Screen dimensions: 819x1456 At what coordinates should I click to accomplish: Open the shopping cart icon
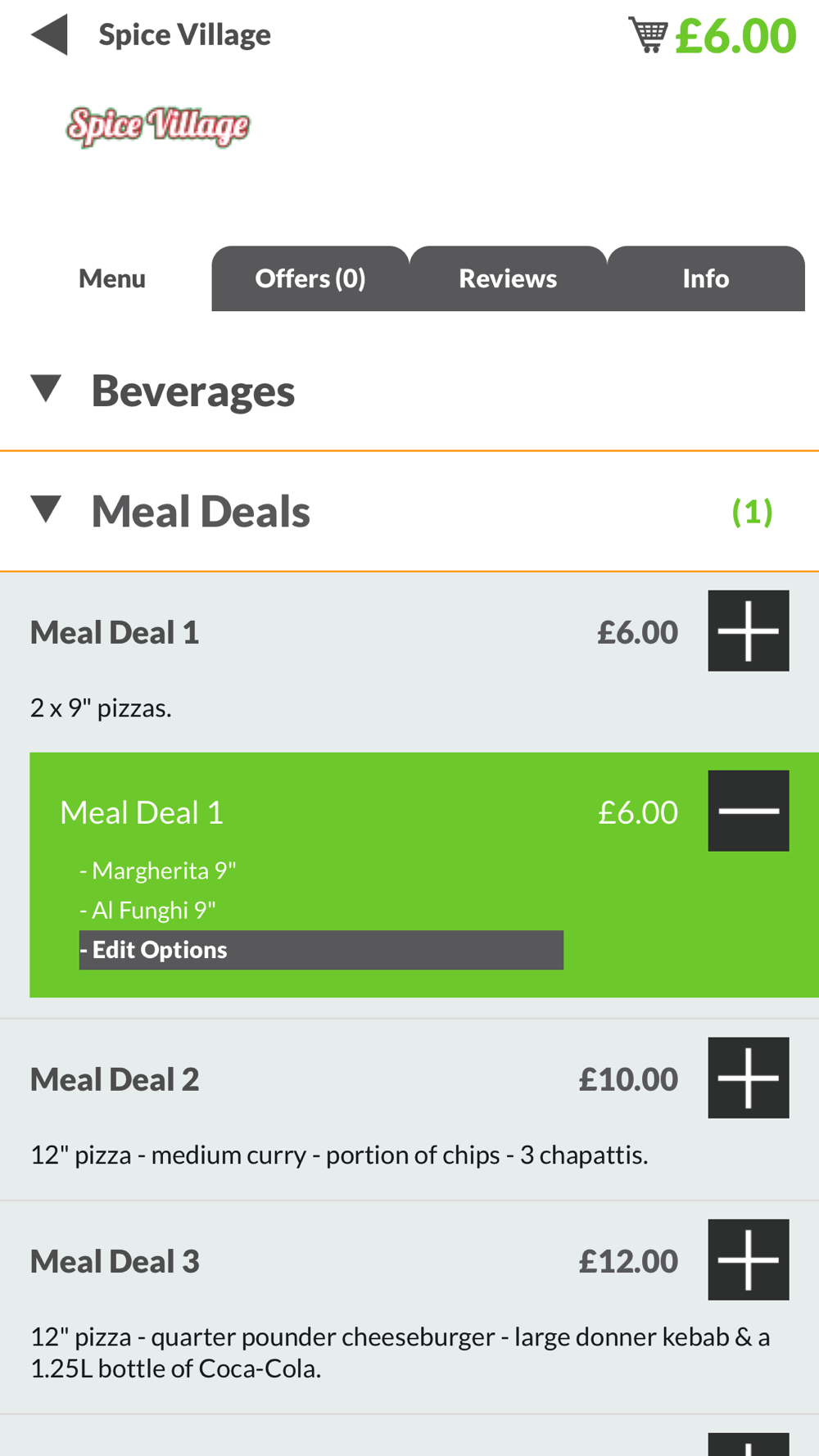click(x=648, y=35)
